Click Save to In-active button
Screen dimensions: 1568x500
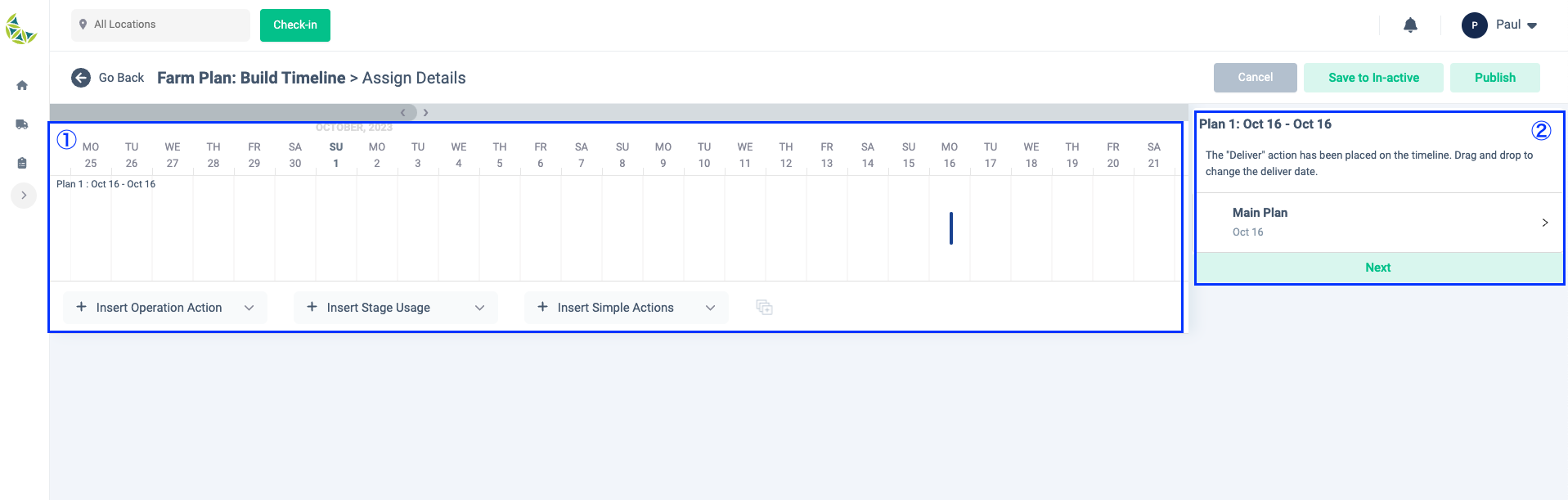tap(1373, 78)
